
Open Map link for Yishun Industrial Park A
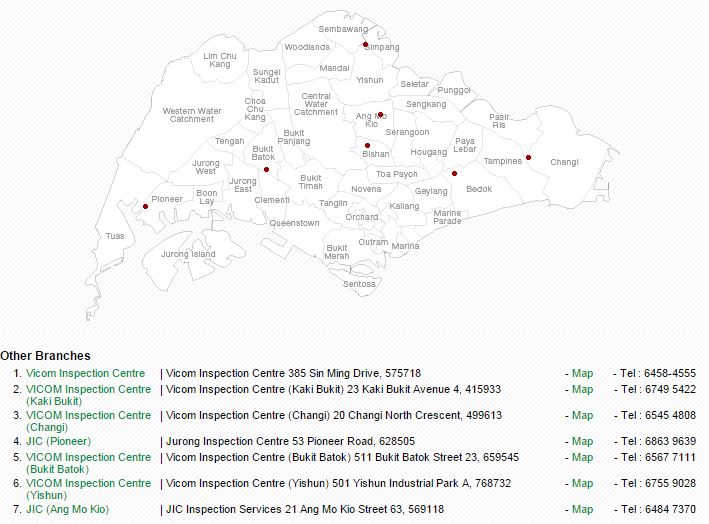[x=582, y=483]
